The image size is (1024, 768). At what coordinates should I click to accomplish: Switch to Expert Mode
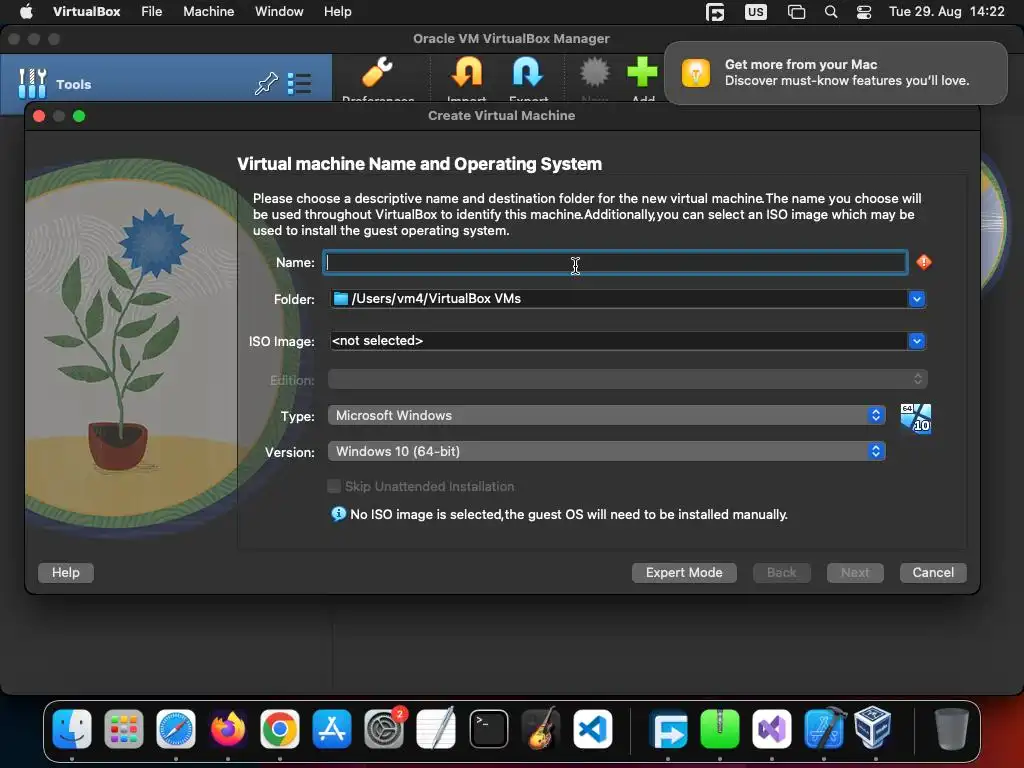point(684,573)
